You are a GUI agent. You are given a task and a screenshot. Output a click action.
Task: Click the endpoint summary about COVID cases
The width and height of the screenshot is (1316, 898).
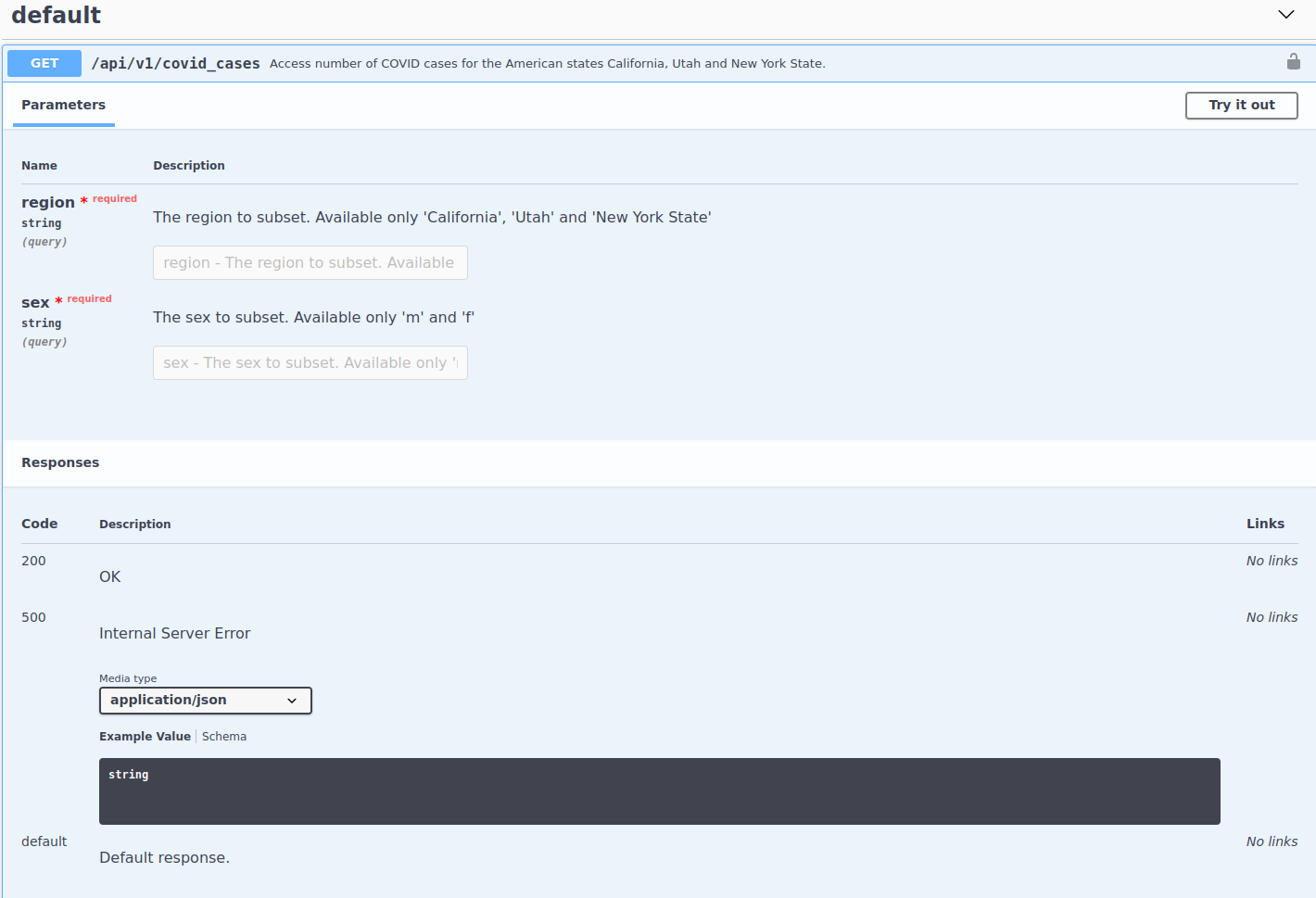tap(547, 64)
